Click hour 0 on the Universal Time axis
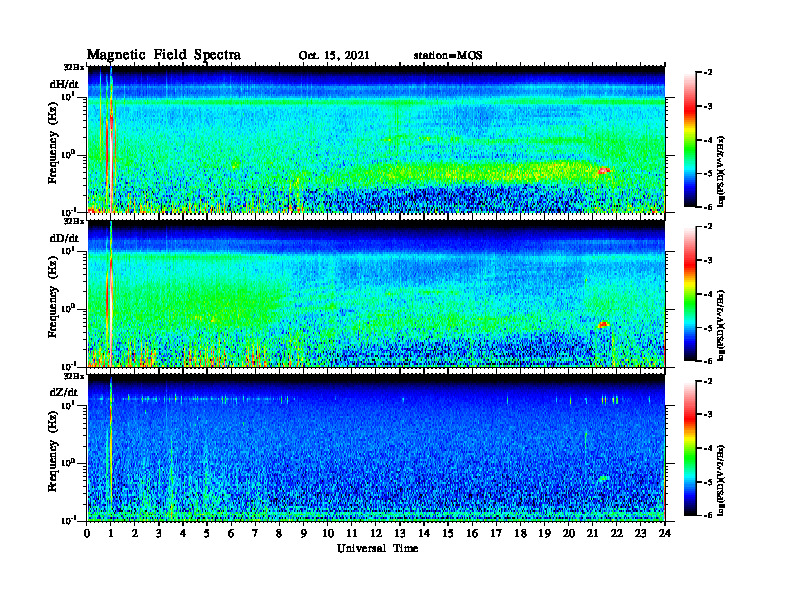The height and width of the screenshot is (612, 792). click(x=87, y=534)
